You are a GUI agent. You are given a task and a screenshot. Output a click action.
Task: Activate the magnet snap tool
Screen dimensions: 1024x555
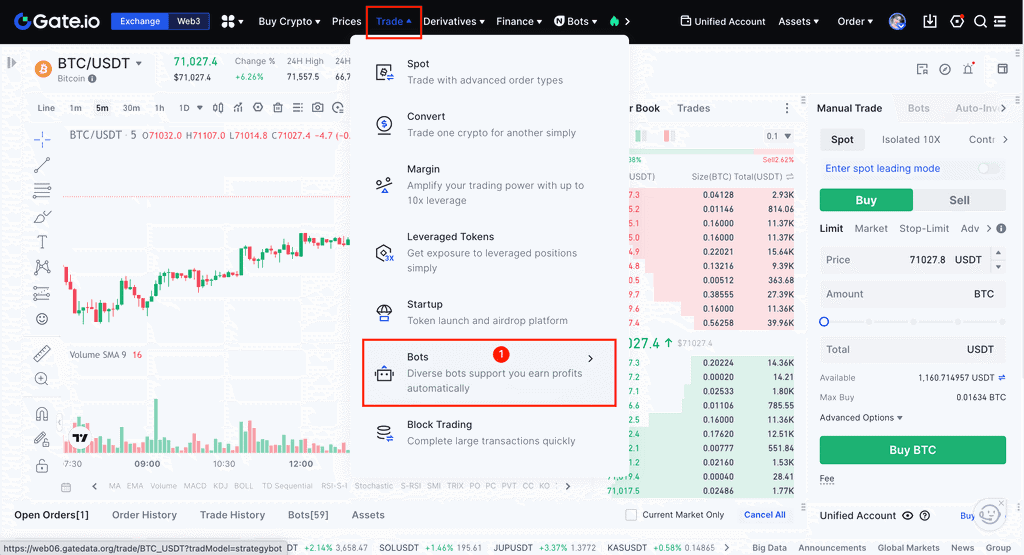click(42, 414)
